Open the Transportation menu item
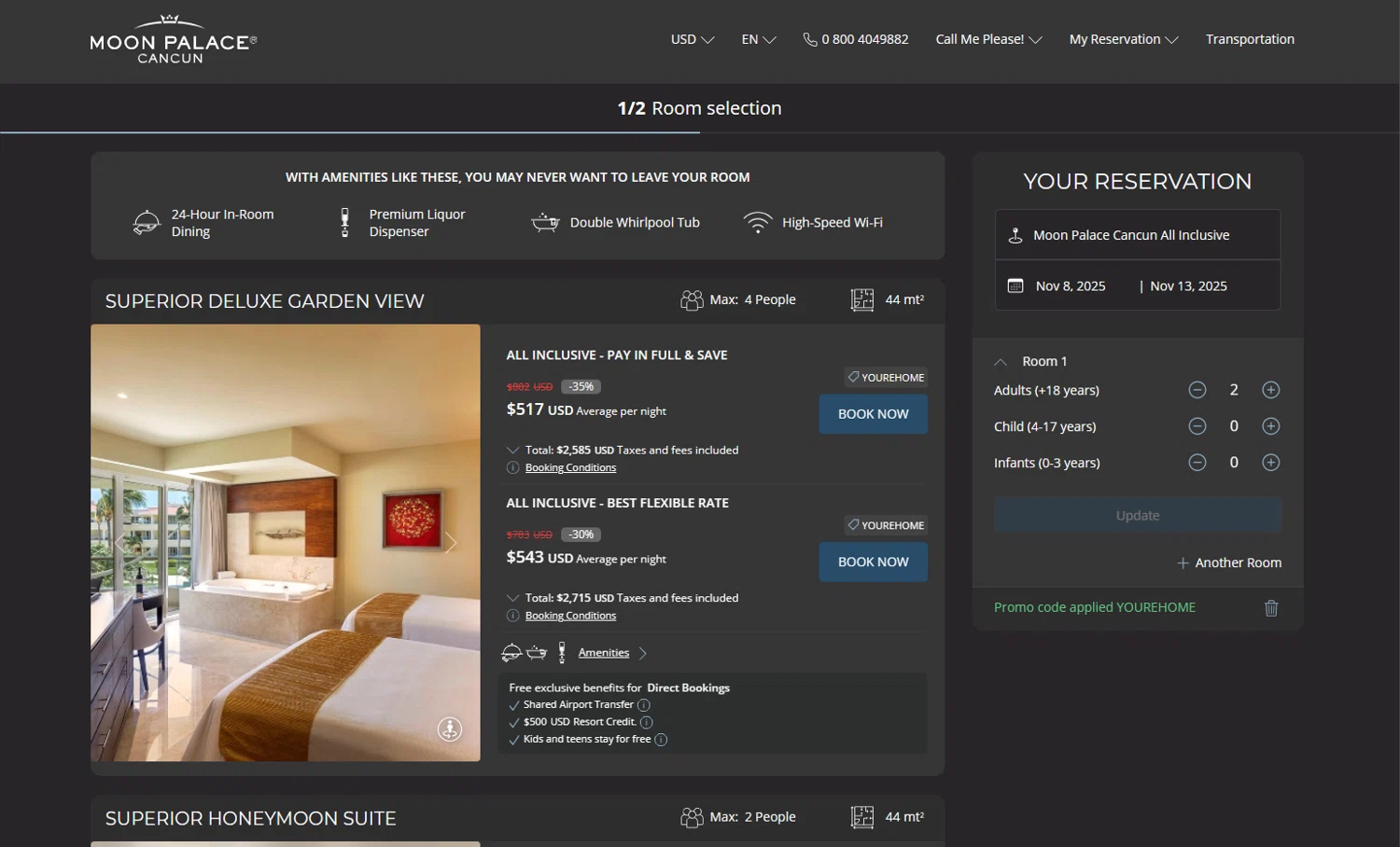 click(1250, 39)
